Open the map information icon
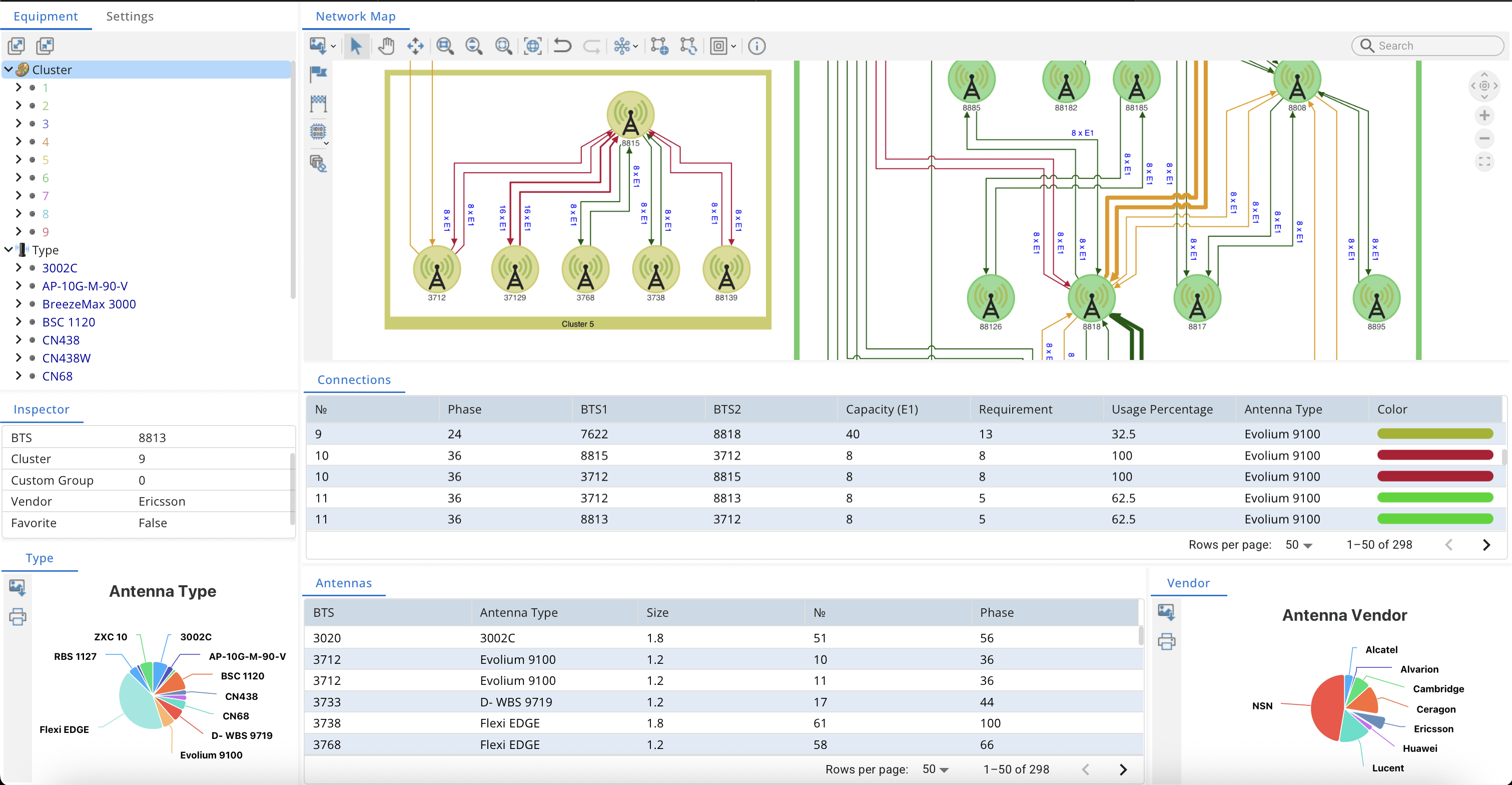 click(757, 46)
